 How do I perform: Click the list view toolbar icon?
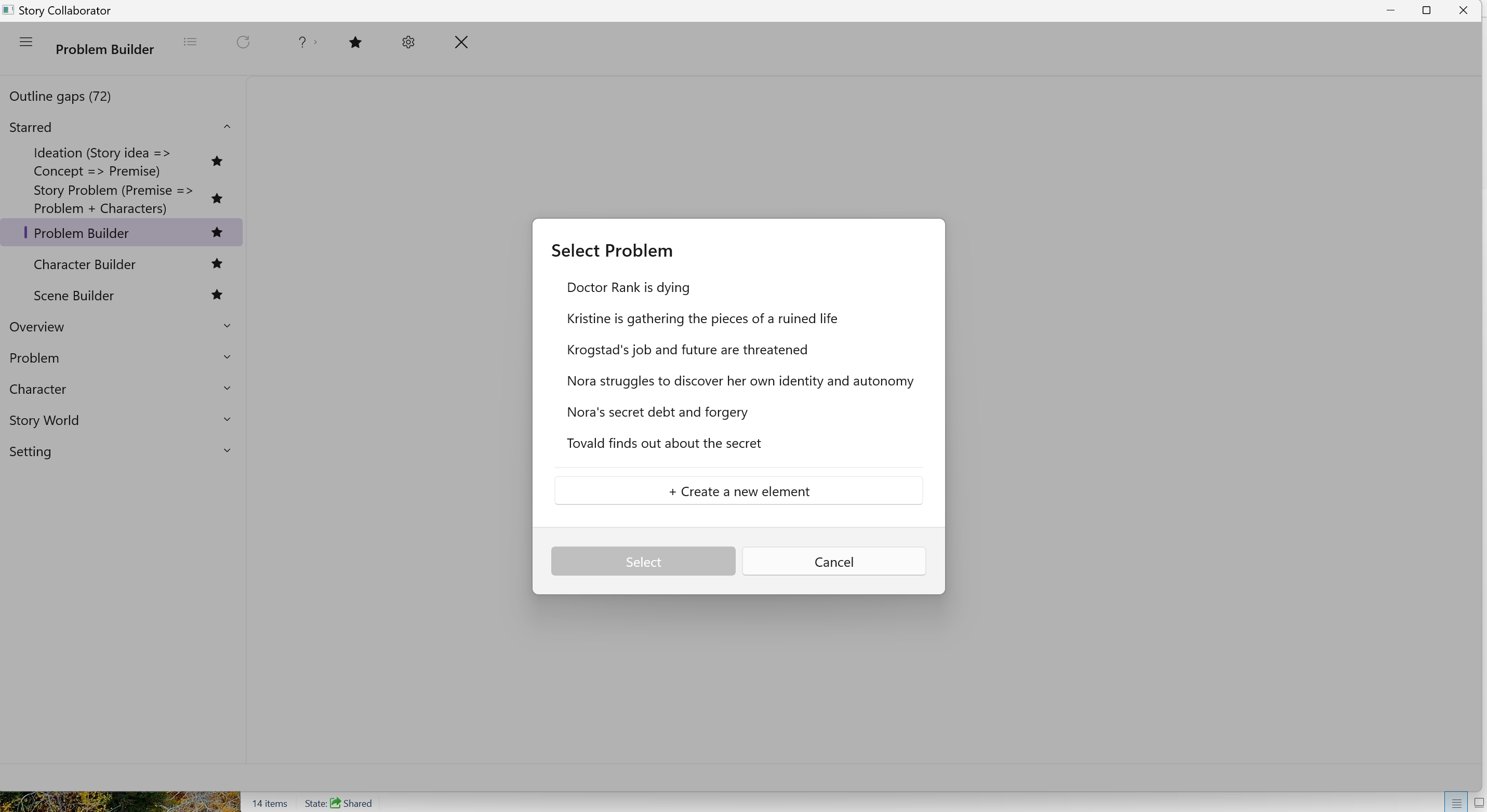(x=190, y=42)
